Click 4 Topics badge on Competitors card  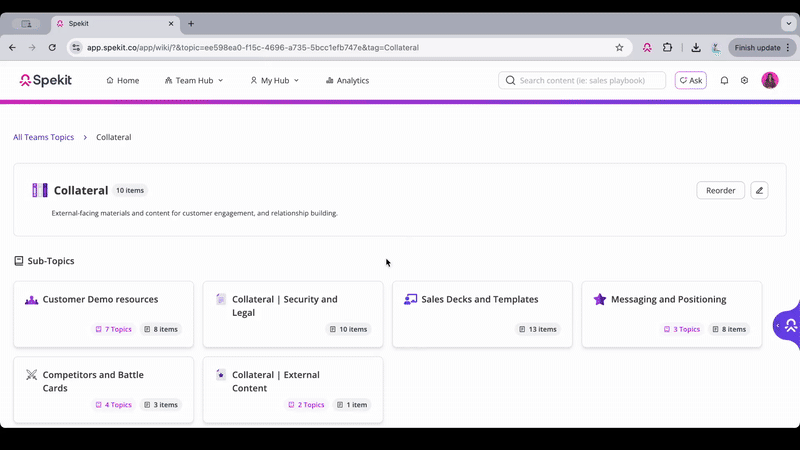(113, 405)
